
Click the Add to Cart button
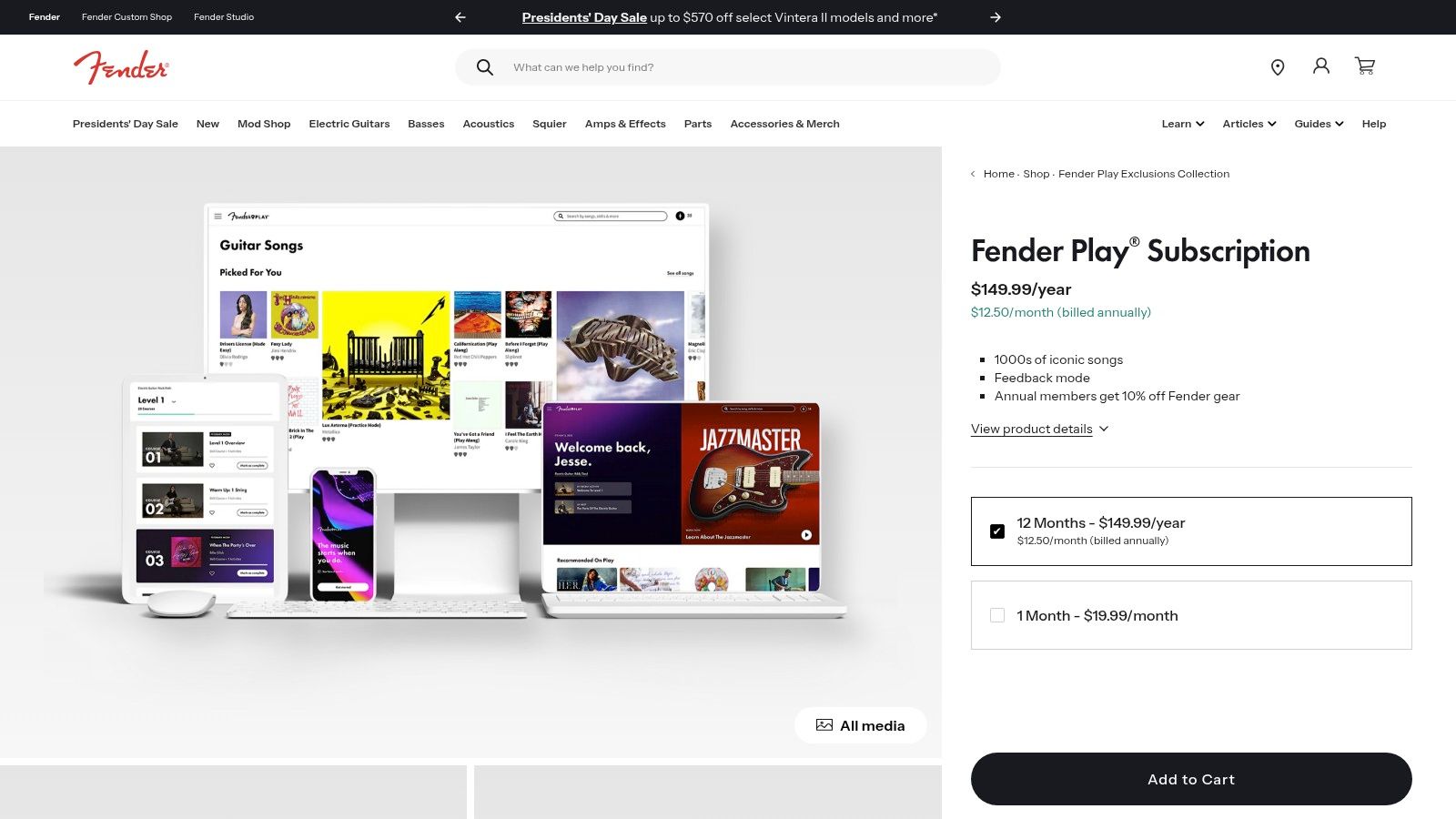tap(1191, 779)
